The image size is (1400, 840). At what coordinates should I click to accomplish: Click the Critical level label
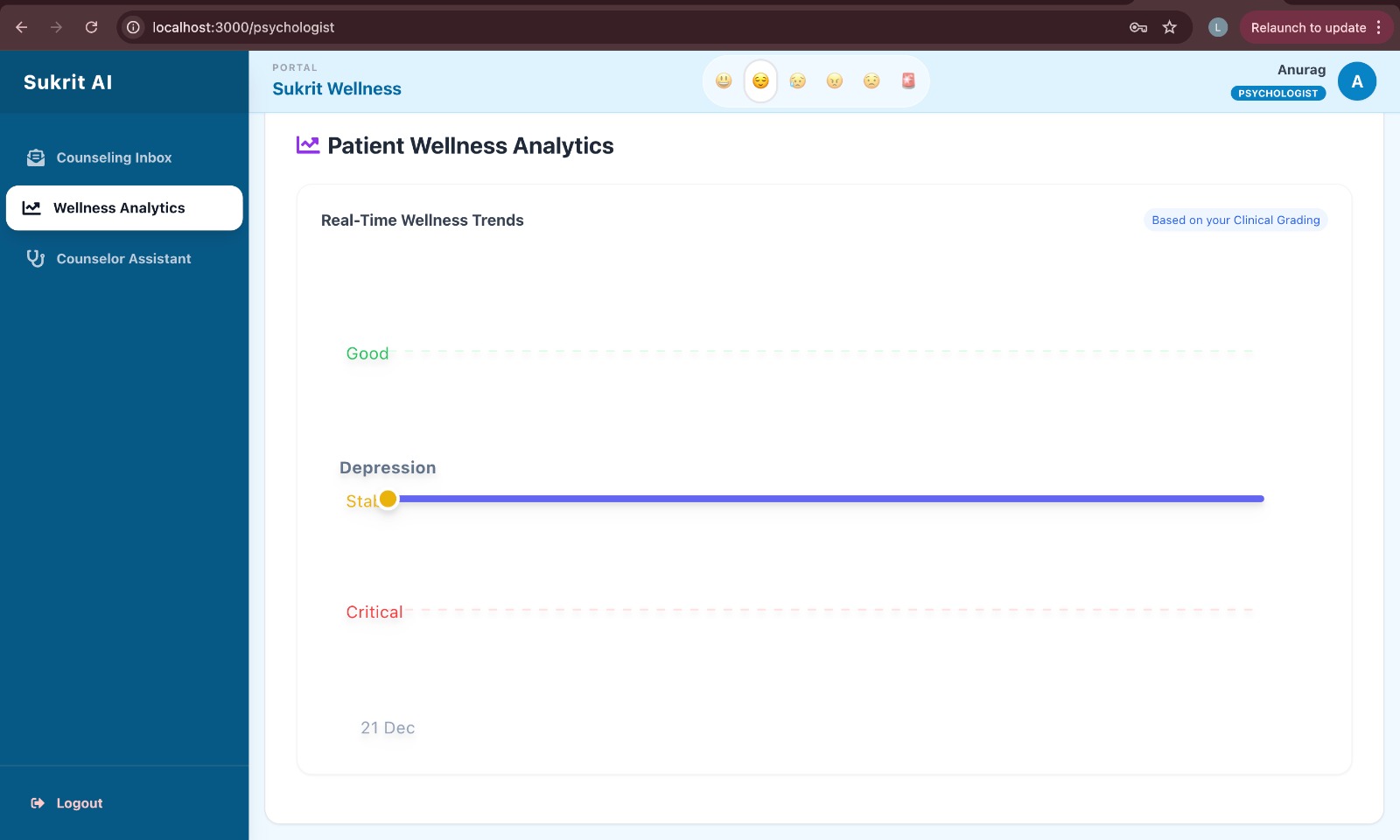click(x=374, y=612)
